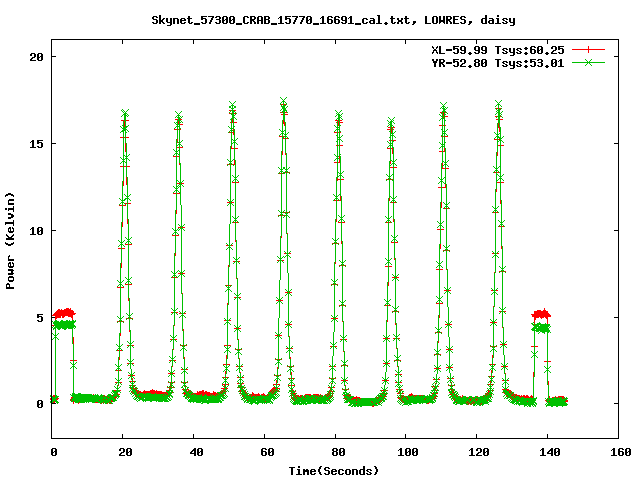This screenshot has width=640, height=480.
Task: Click y-axis tick label 10
Action: (36, 231)
